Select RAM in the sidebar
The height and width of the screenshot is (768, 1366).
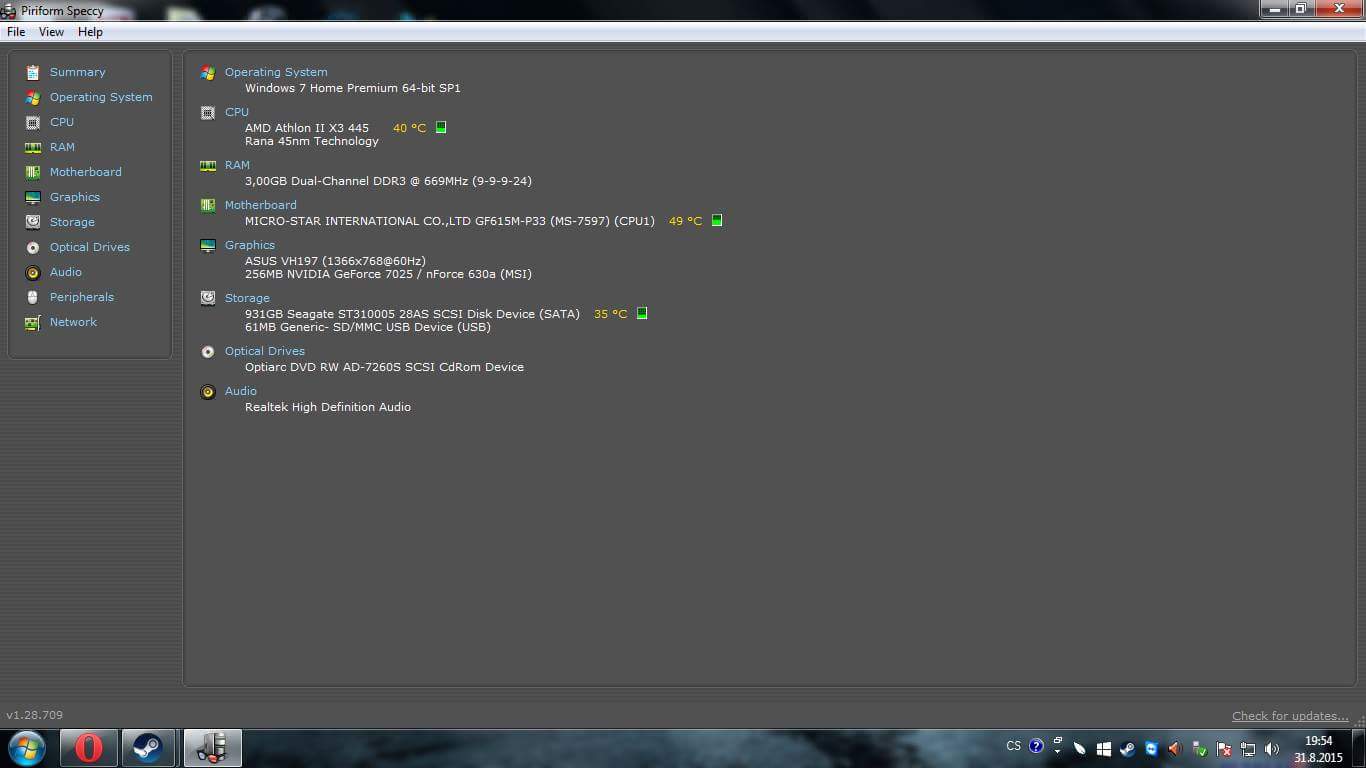(62, 147)
